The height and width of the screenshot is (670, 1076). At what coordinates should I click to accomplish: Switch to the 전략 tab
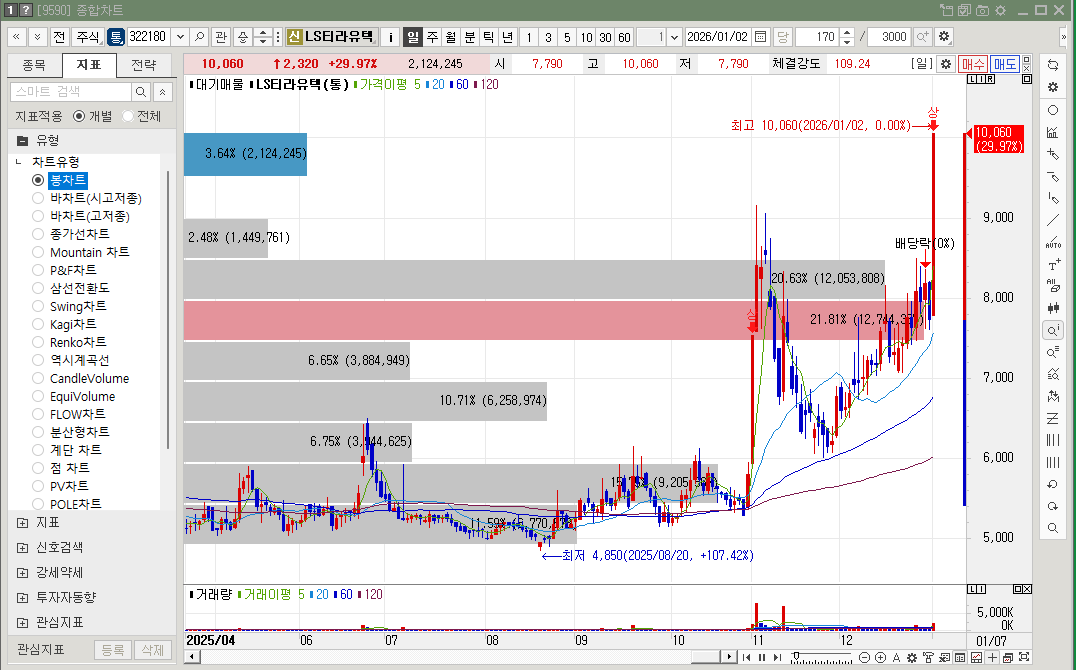pos(143,65)
